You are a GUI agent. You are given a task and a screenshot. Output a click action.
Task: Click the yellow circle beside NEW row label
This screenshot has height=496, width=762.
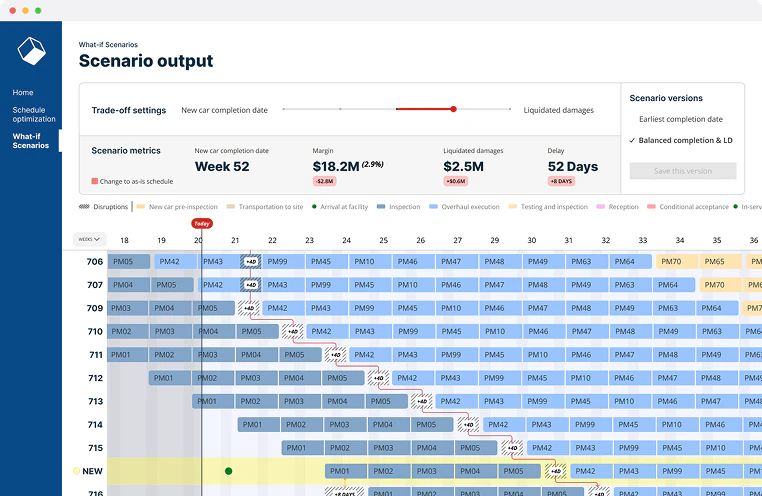[76, 471]
